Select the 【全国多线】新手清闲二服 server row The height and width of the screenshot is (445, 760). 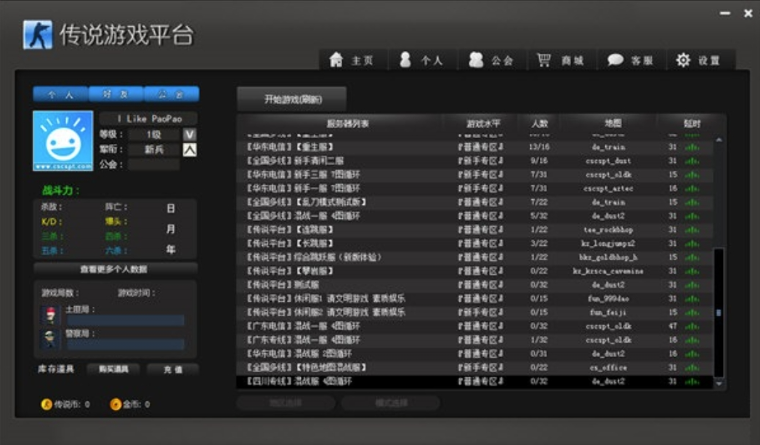coord(475,160)
